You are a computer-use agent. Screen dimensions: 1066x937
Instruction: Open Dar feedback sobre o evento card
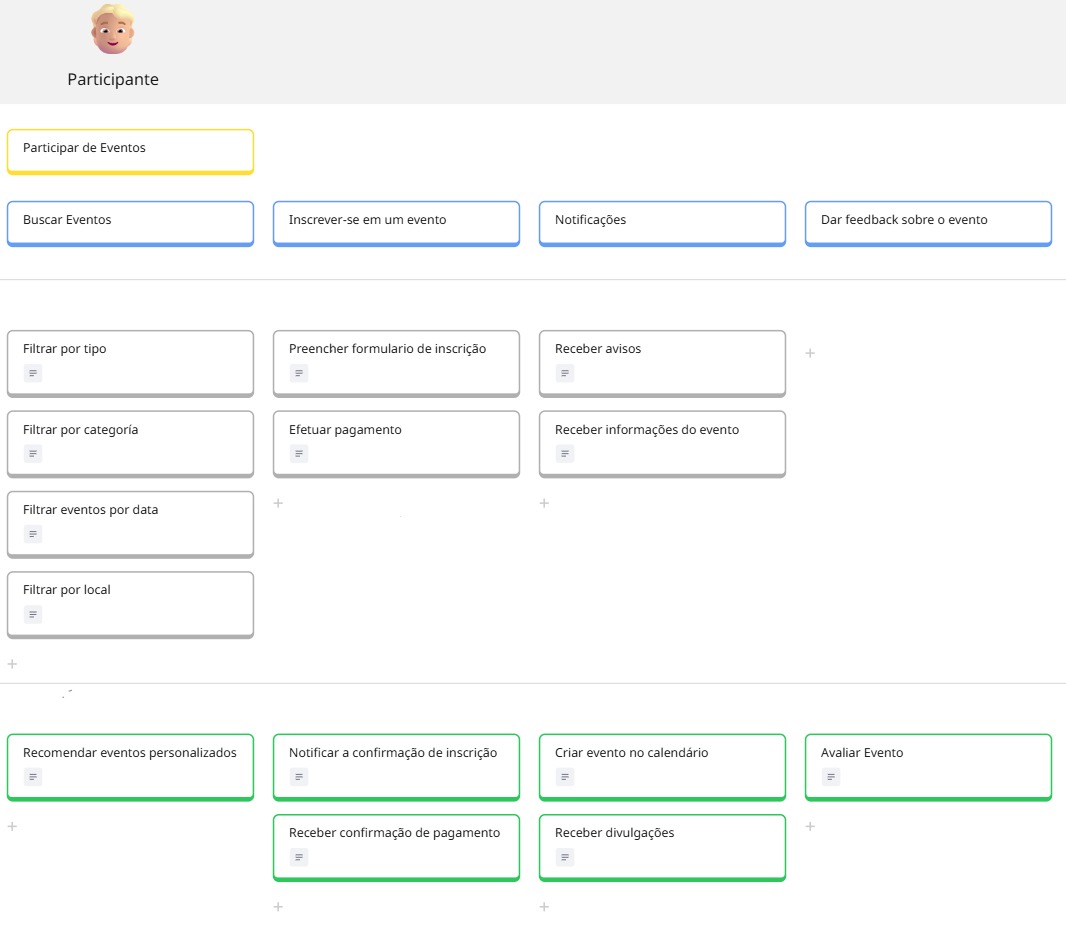[x=928, y=222]
